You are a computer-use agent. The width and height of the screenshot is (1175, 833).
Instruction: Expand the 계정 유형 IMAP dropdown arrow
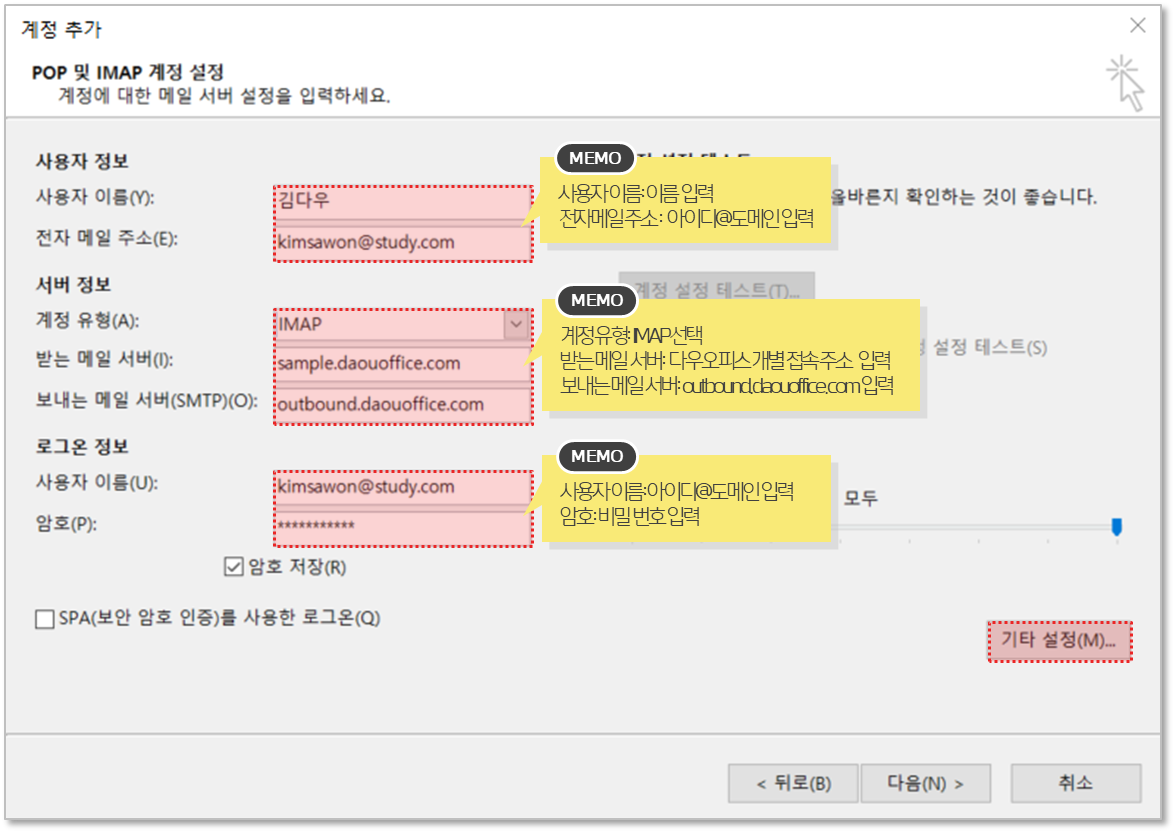516,324
